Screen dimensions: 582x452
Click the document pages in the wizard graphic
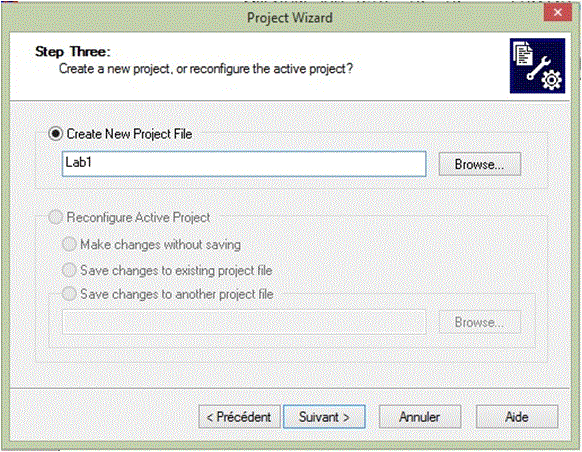pyautogui.click(x=523, y=53)
